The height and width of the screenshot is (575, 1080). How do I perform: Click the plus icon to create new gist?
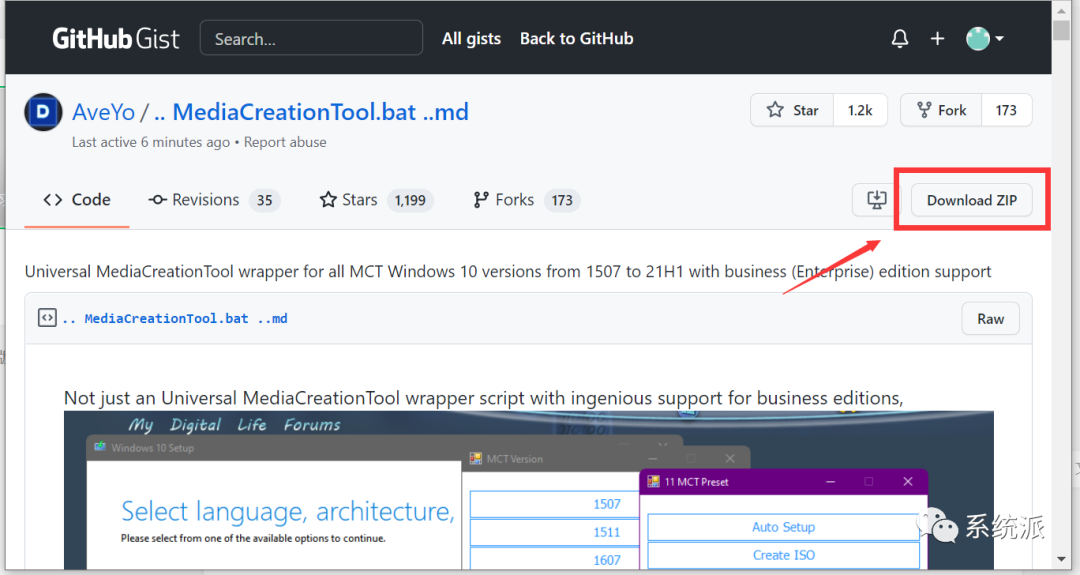click(937, 39)
